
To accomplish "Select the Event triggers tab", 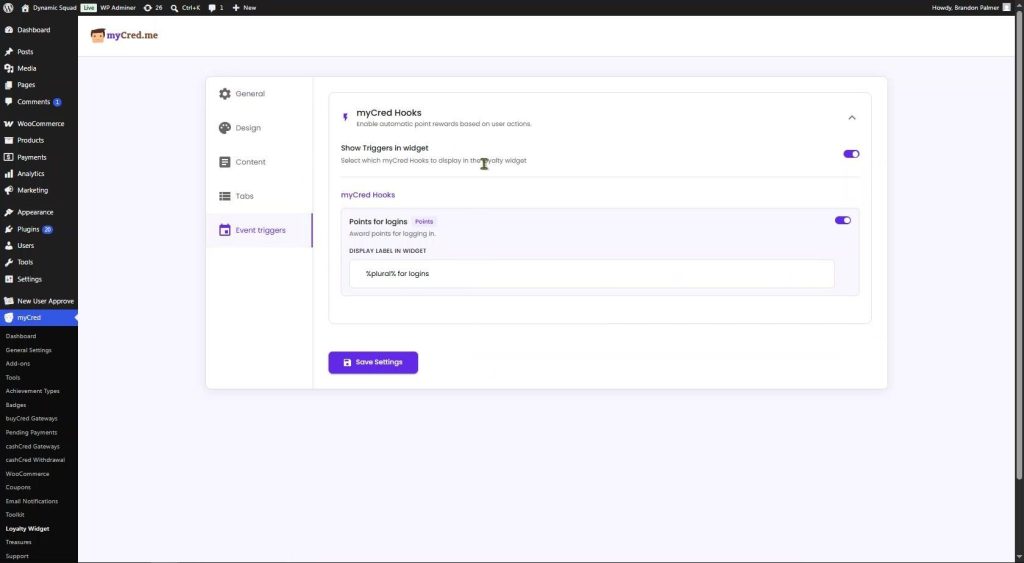I will click(259, 231).
